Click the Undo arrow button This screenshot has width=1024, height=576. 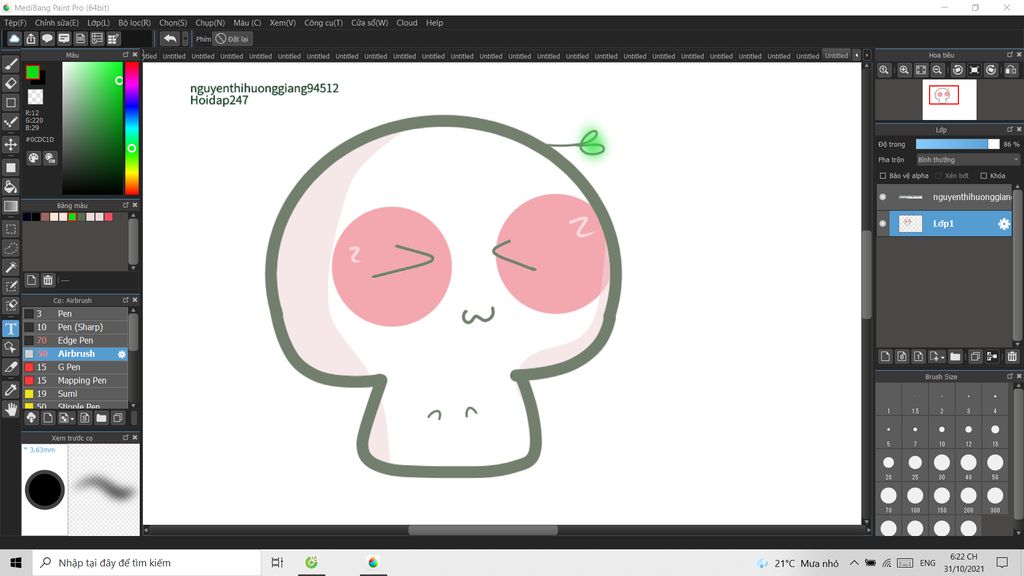click(170, 39)
